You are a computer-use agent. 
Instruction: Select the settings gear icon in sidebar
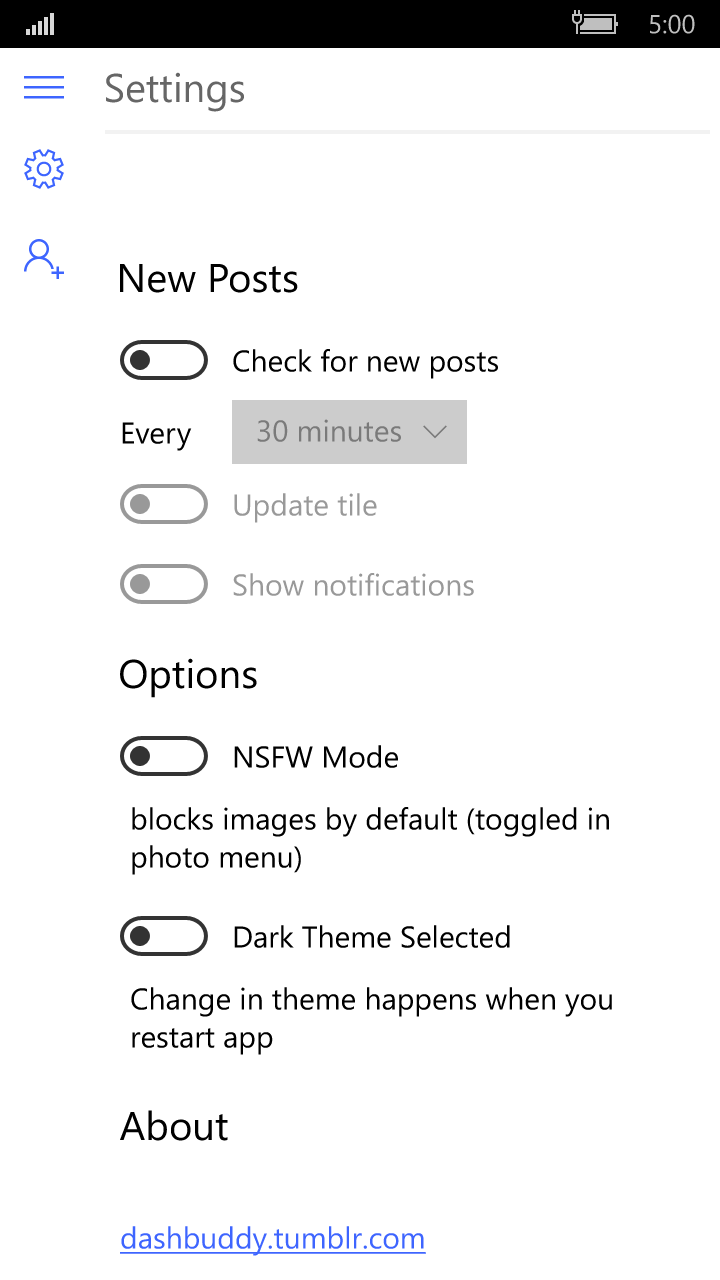(44, 169)
